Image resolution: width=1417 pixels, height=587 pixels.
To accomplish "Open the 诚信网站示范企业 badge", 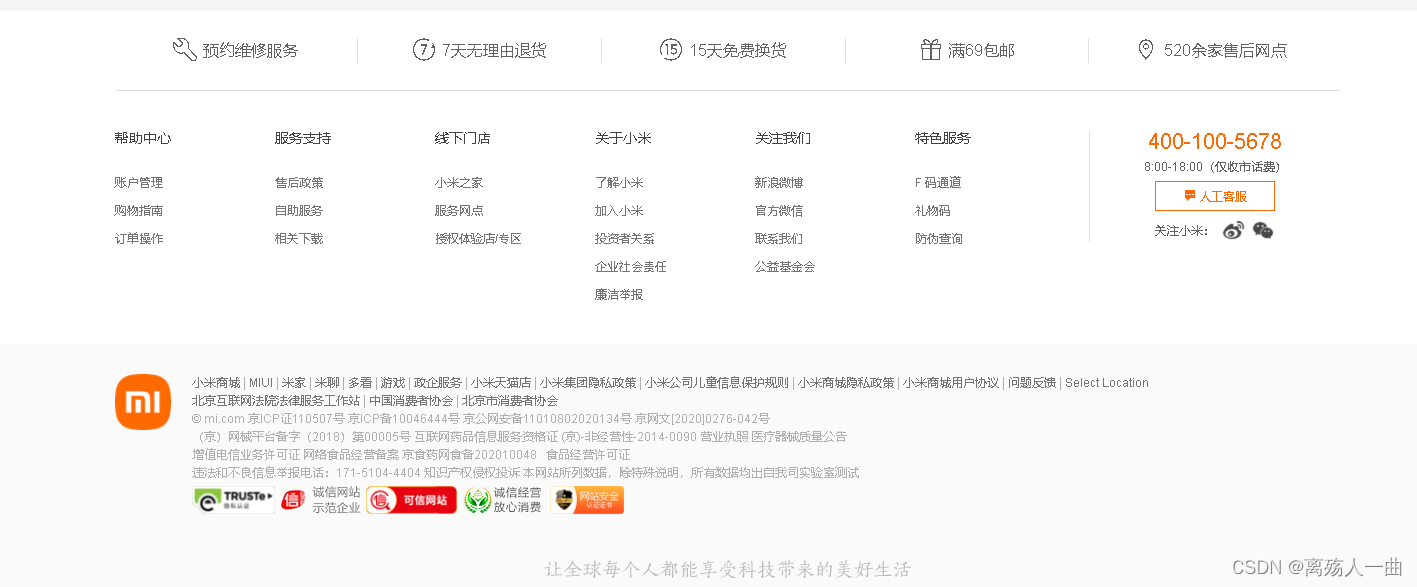I will (x=320, y=500).
